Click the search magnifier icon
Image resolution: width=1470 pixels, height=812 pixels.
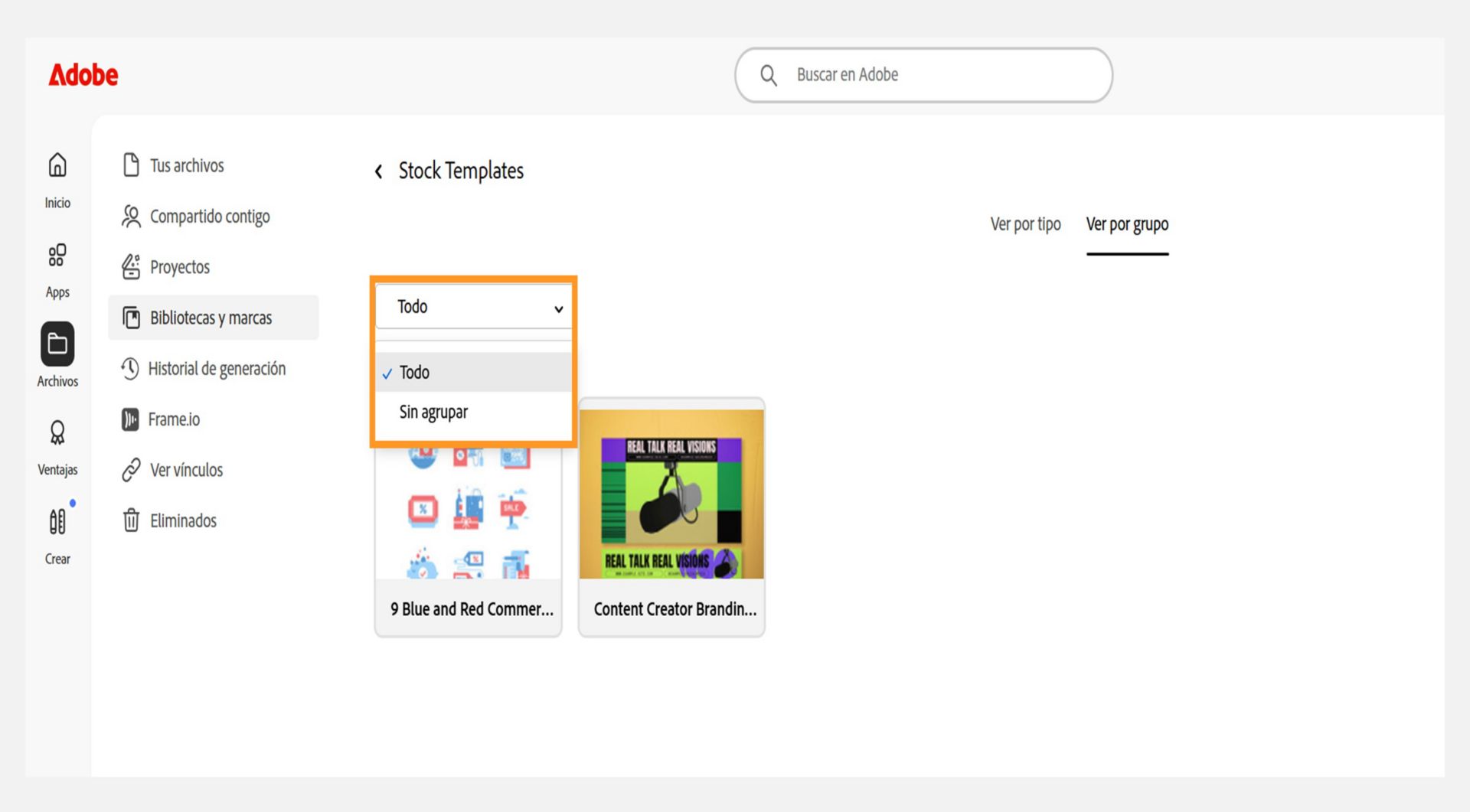(x=768, y=75)
